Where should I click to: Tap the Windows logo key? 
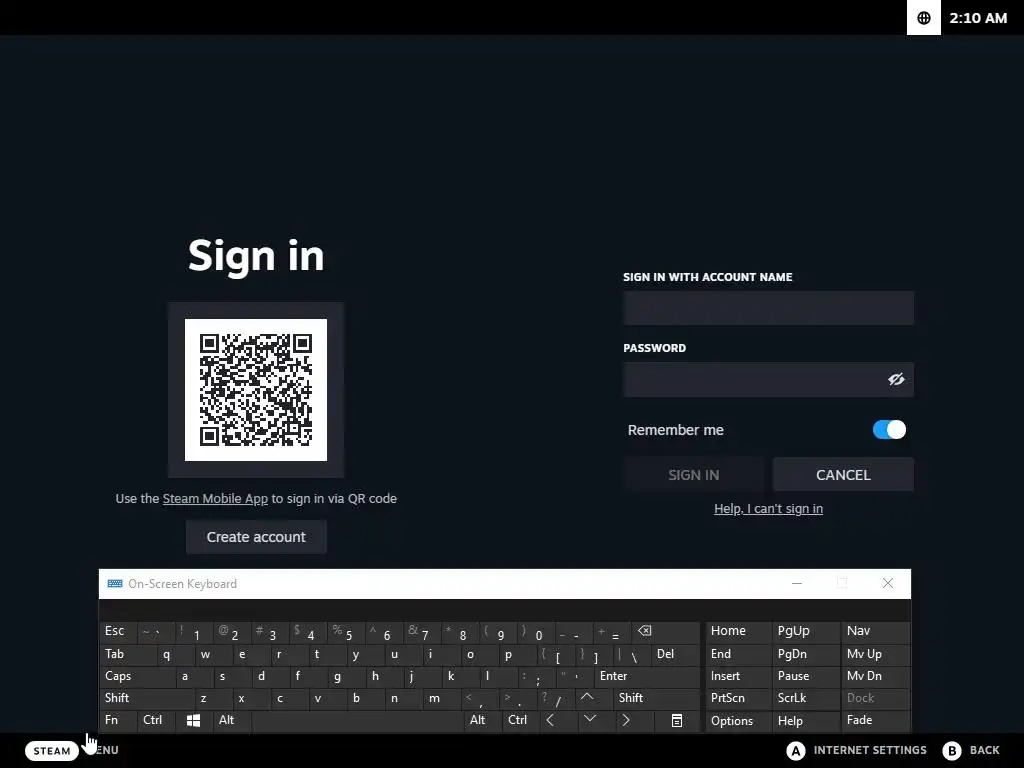coord(193,720)
